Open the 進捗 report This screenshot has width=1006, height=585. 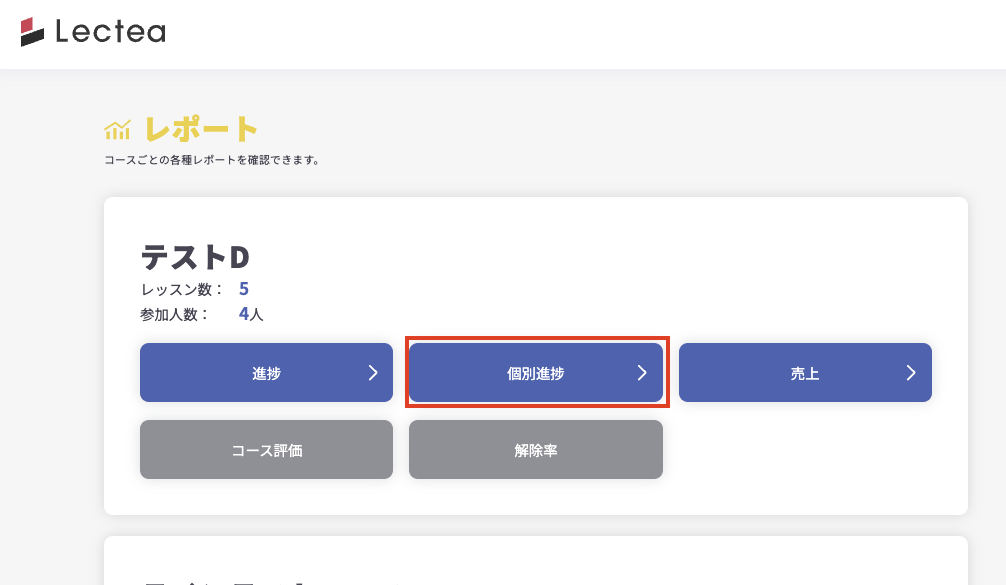[x=266, y=373]
